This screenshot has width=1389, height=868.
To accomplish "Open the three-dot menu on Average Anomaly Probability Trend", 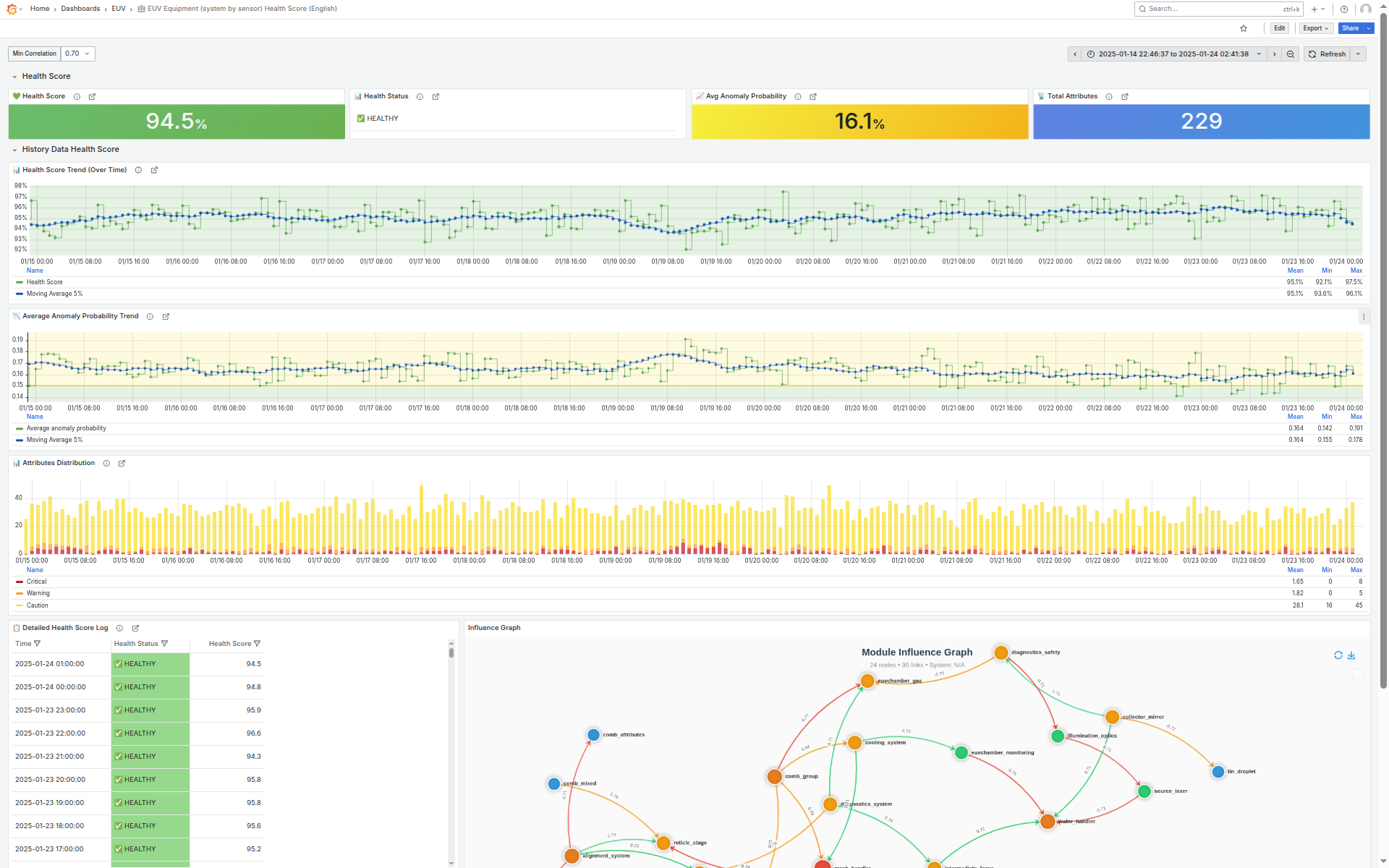I will pos(1364,316).
